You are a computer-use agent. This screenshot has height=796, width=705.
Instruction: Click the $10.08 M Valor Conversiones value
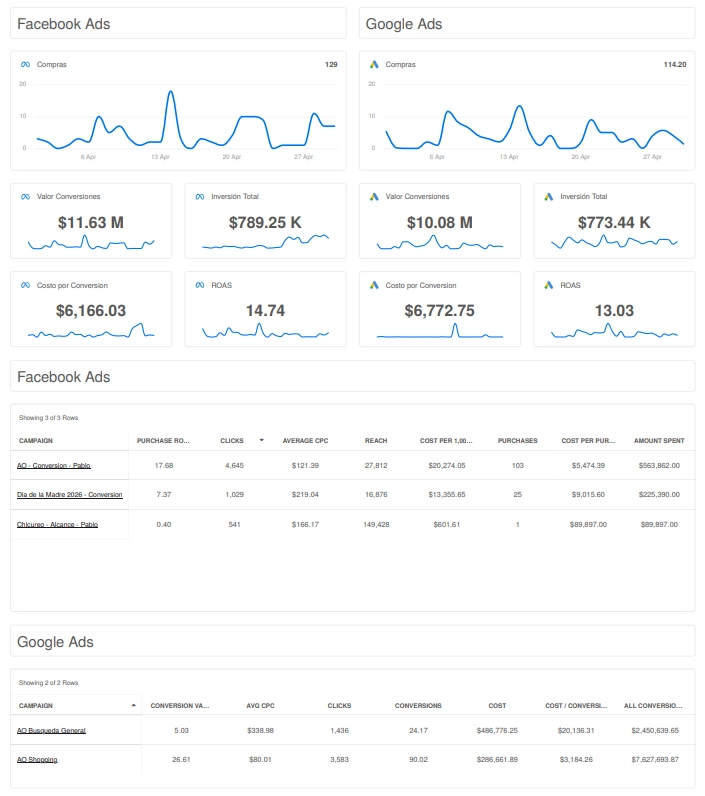tap(440, 222)
